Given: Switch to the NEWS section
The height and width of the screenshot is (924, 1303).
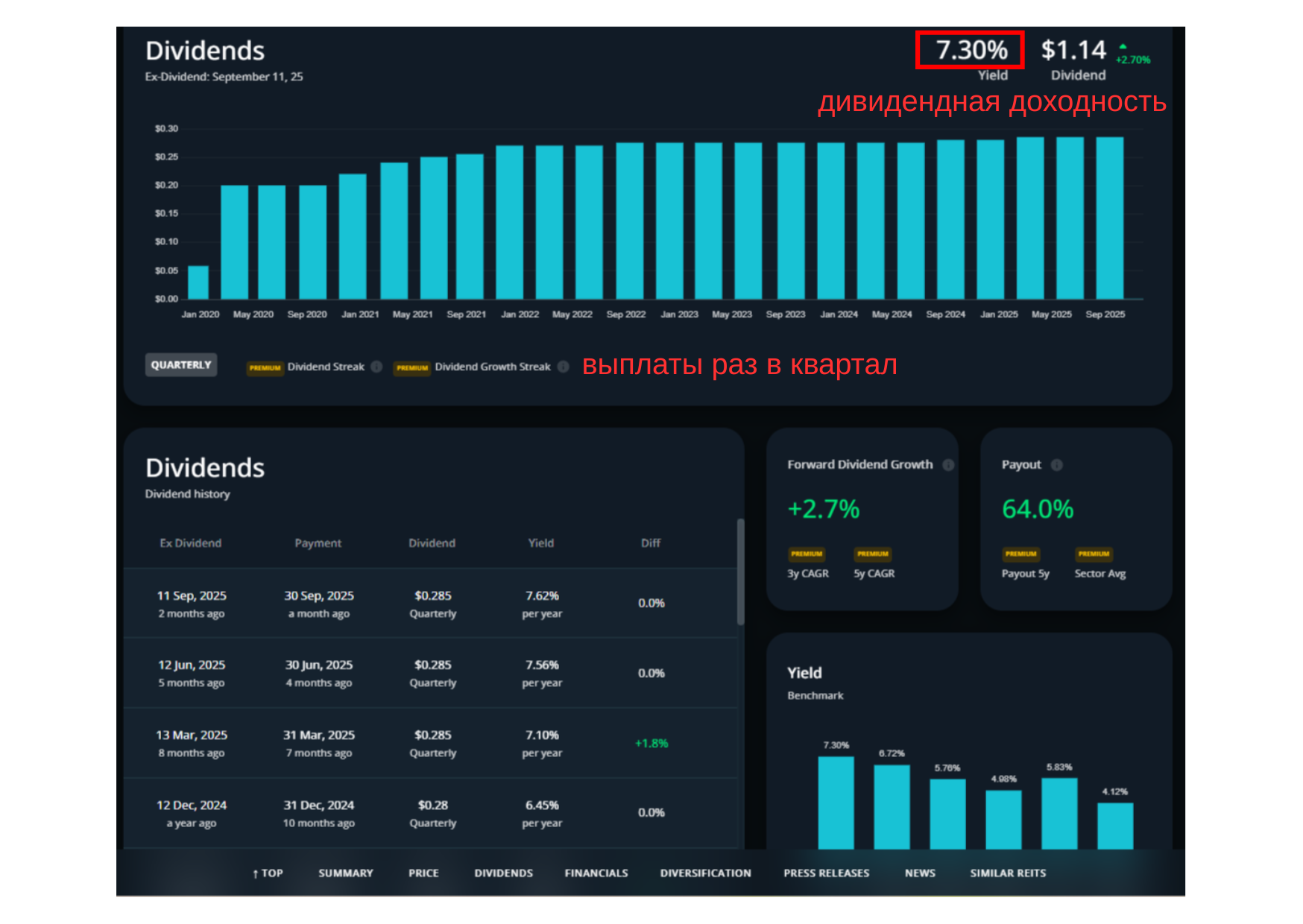Looking at the screenshot, I should pyautogui.click(x=920, y=873).
